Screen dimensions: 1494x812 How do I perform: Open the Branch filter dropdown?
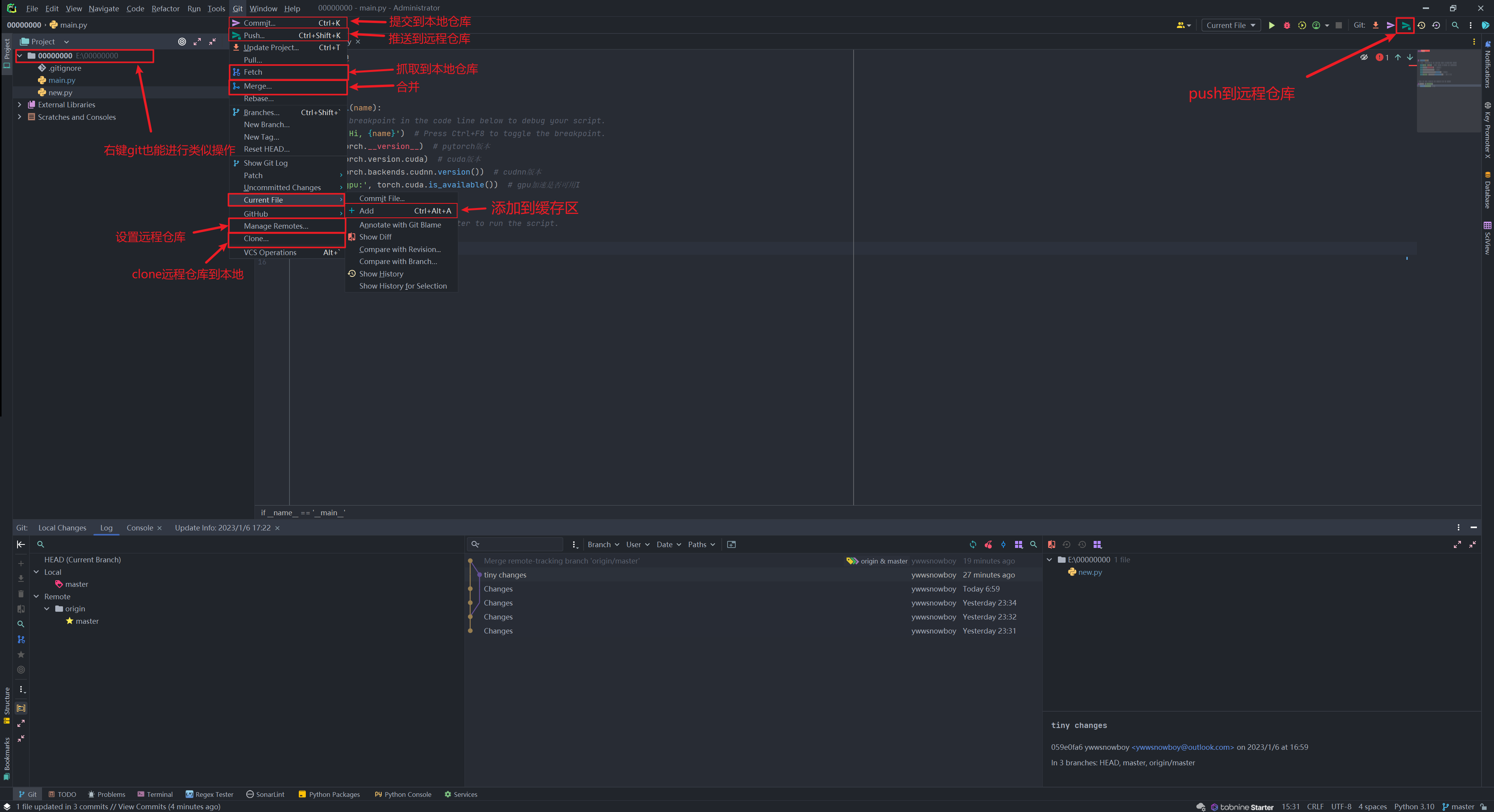coord(603,544)
